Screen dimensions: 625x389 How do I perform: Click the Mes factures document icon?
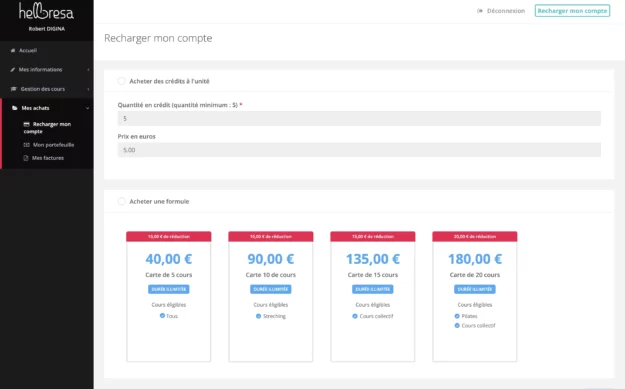[x=26, y=158]
